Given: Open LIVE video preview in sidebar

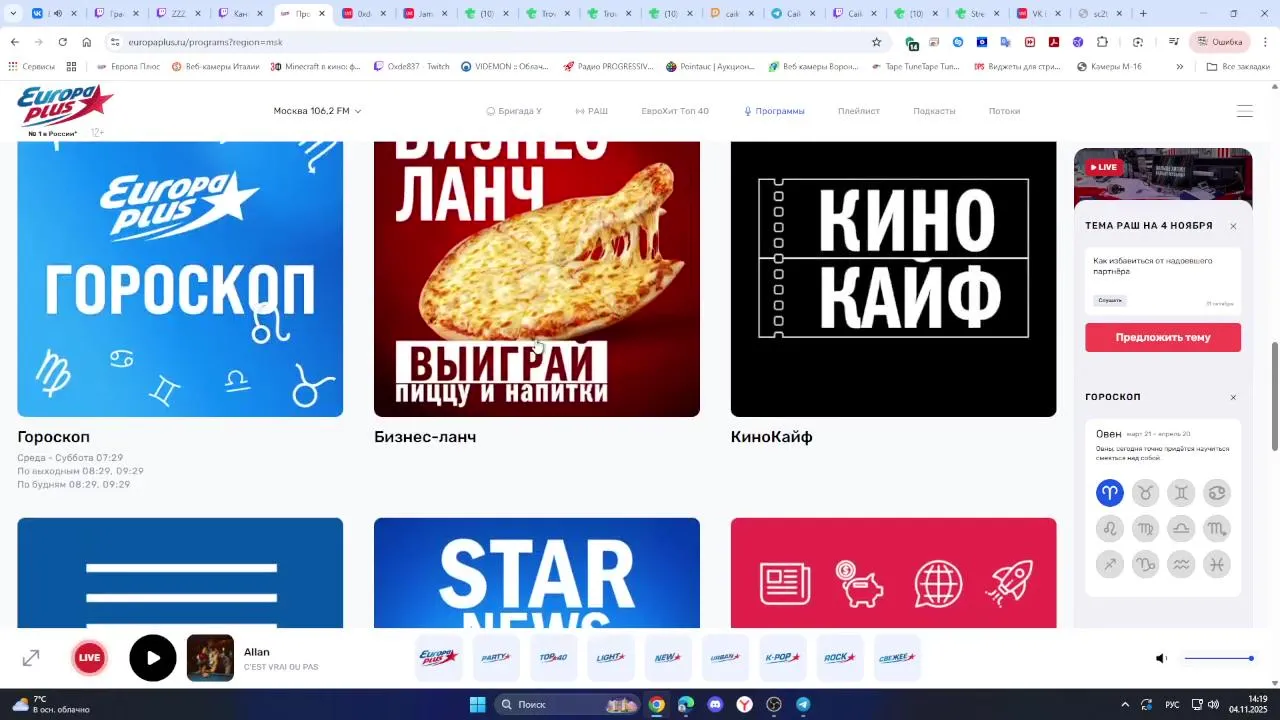Looking at the screenshot, I should coord(1163,174).
